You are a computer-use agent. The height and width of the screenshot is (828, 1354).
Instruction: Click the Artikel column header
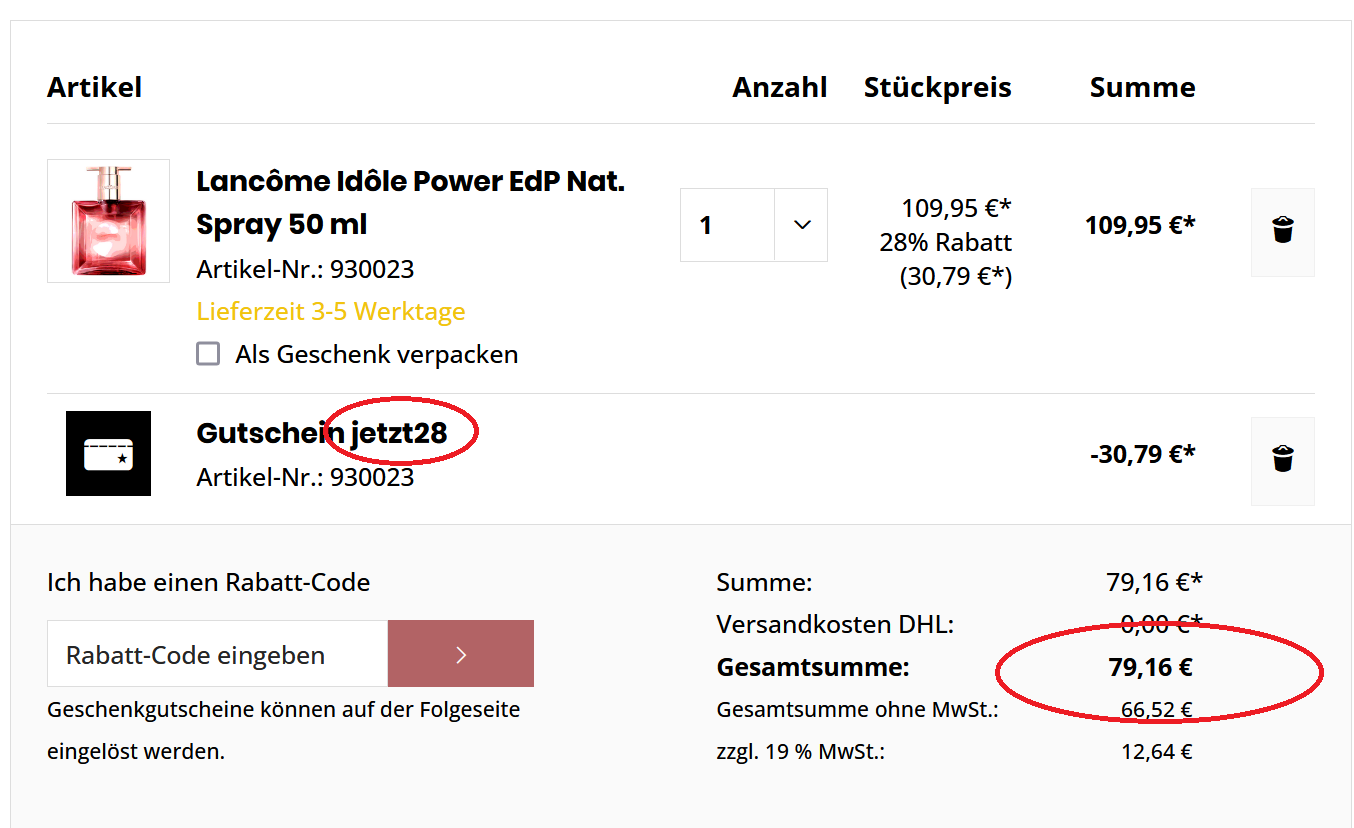pos(94,87)
